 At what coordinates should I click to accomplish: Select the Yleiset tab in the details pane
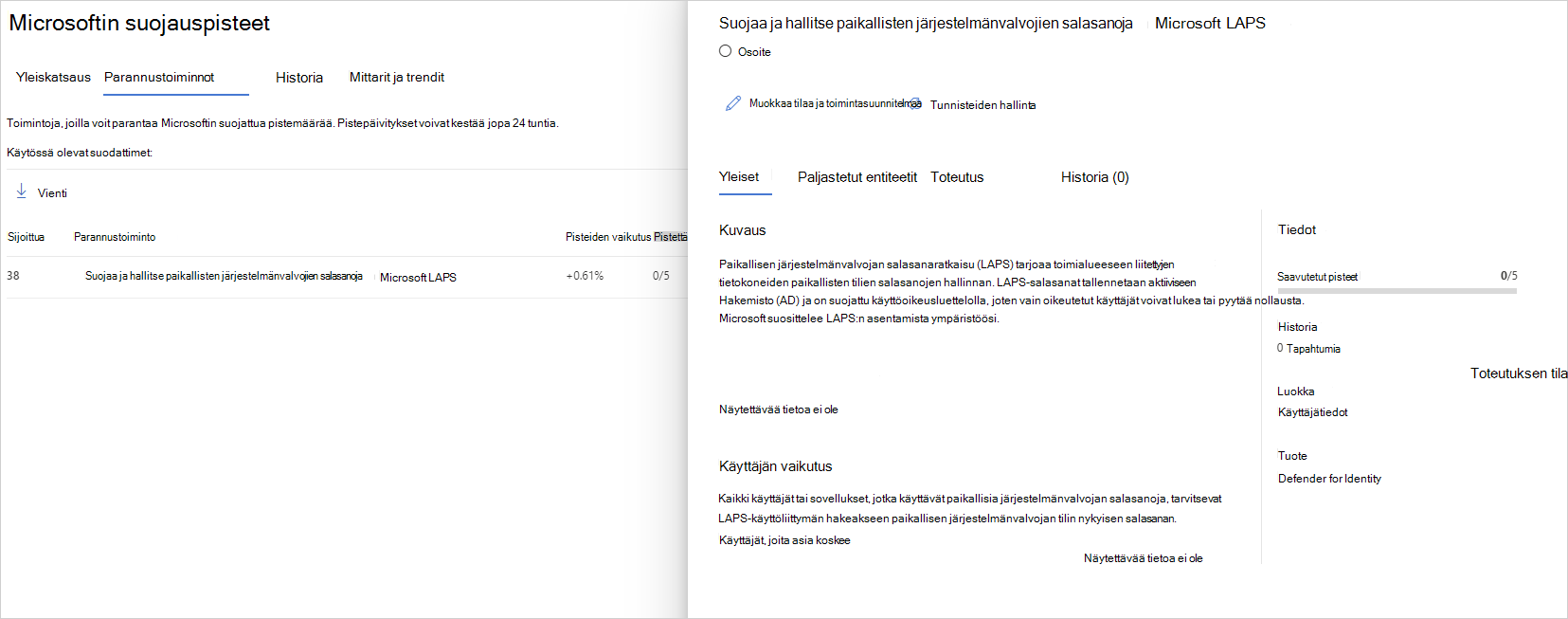pyautogui.click(x=739, y=176)
